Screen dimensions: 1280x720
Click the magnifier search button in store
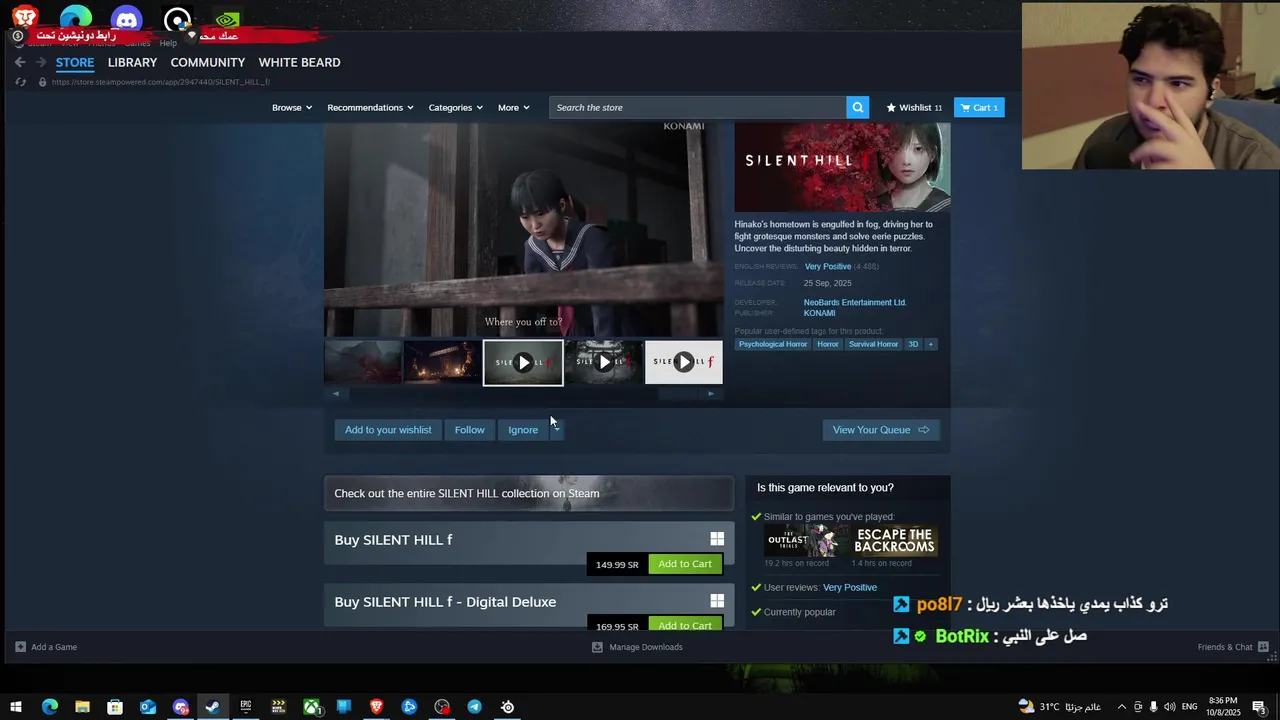[857, 107]
